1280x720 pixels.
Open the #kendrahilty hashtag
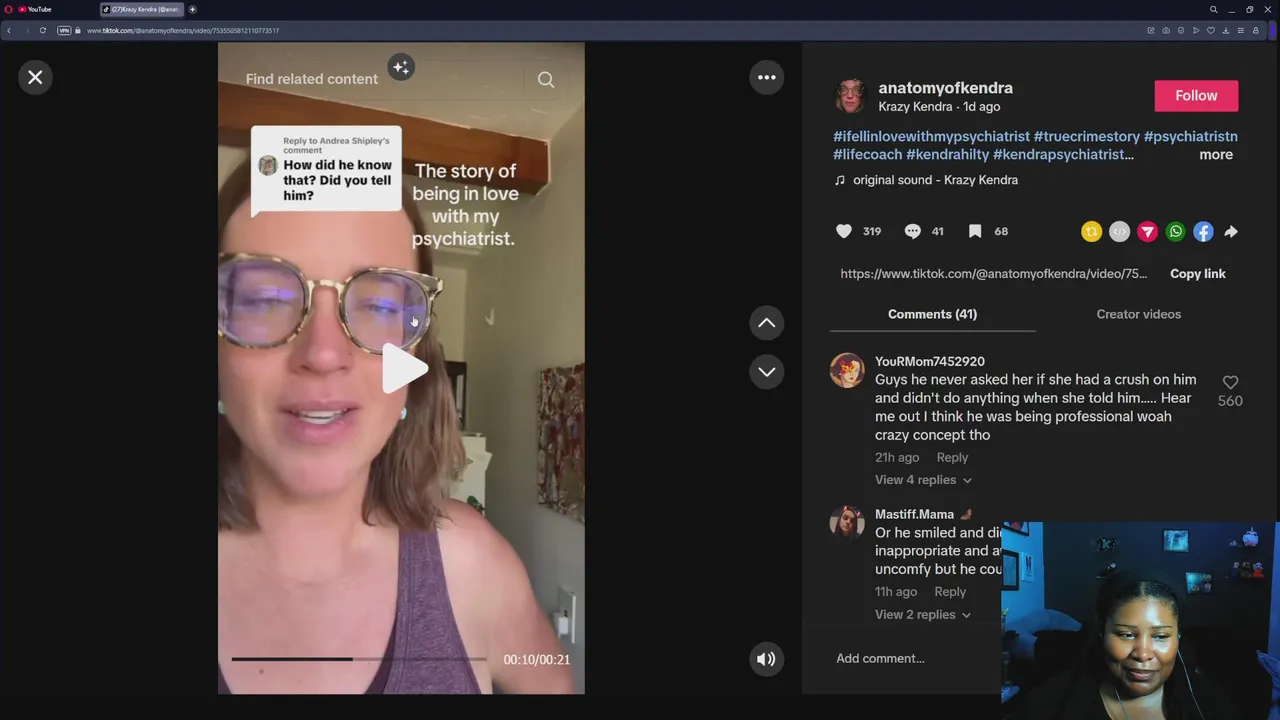coord(947,155)
